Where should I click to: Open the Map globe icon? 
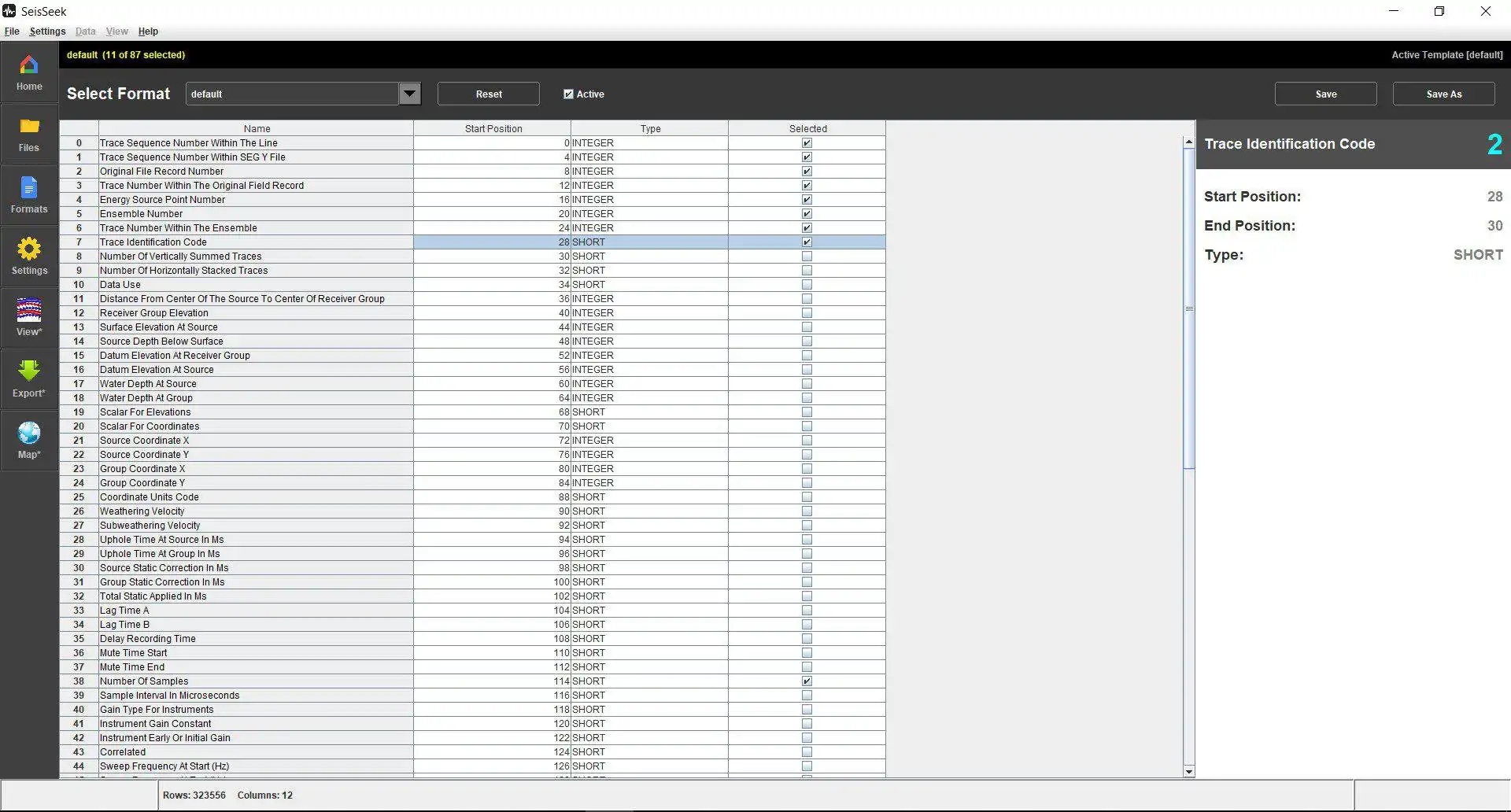(x=29, y=441)
